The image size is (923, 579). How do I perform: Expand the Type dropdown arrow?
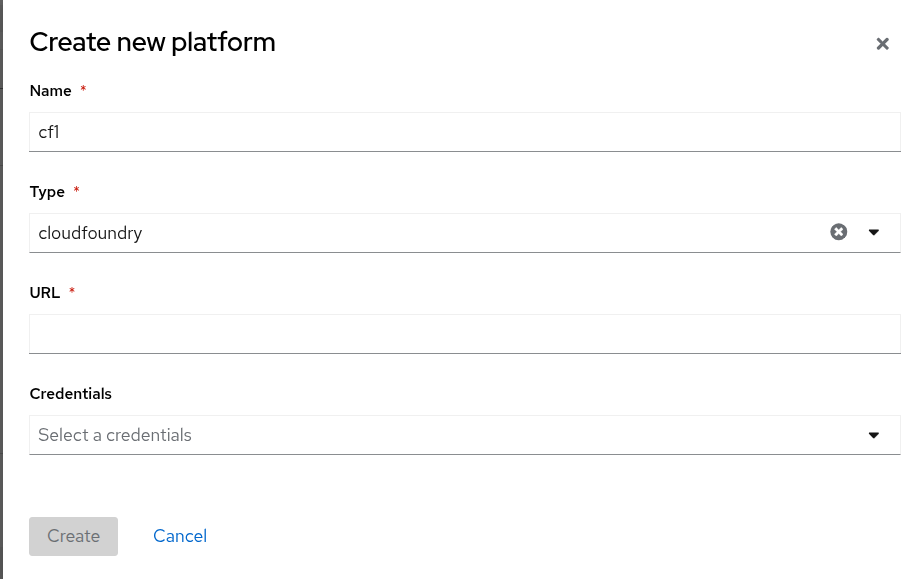click(x=874, y=232)
